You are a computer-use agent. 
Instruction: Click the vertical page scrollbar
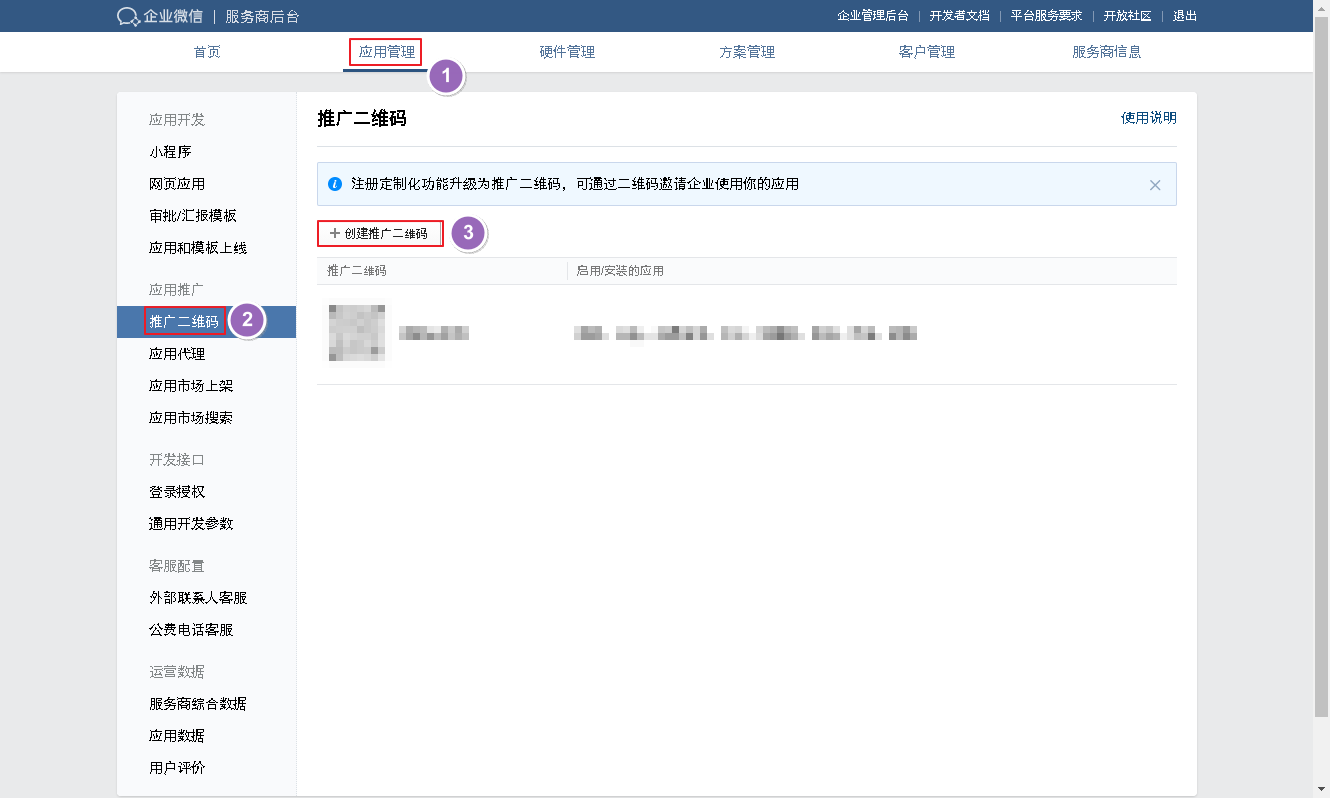(1321, 370)
